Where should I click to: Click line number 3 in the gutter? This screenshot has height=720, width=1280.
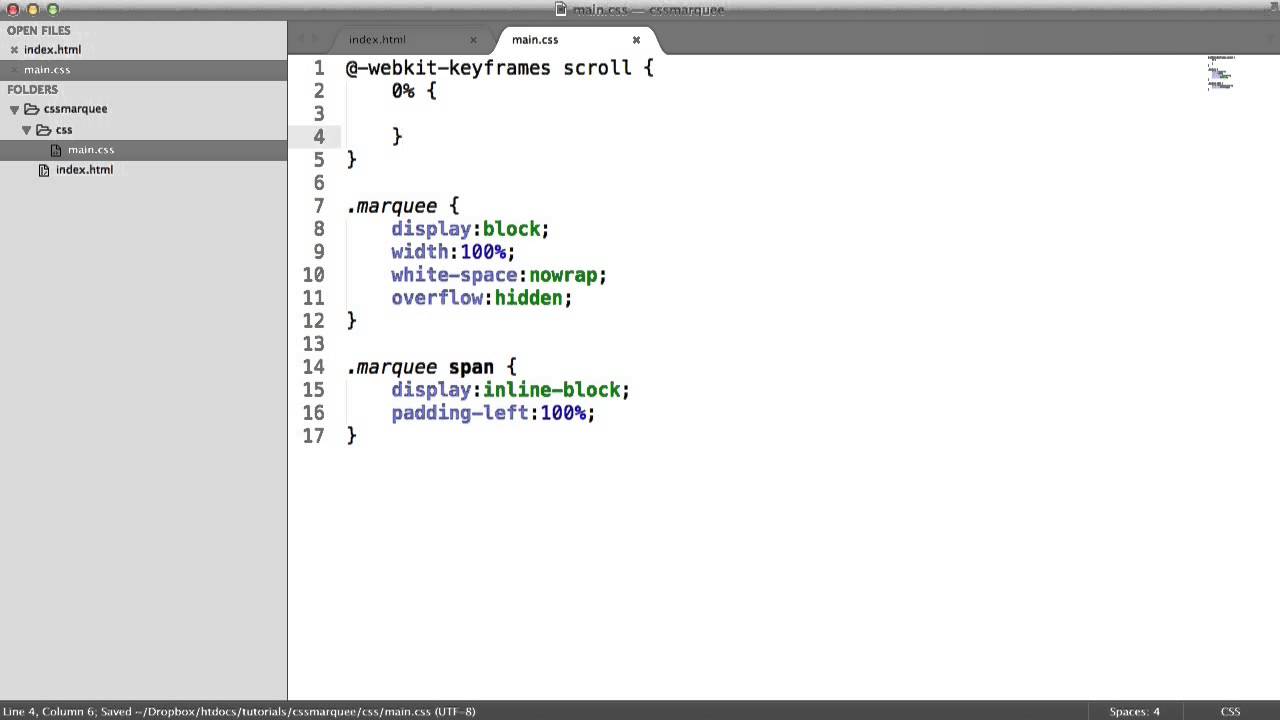(x=319, y=114)
